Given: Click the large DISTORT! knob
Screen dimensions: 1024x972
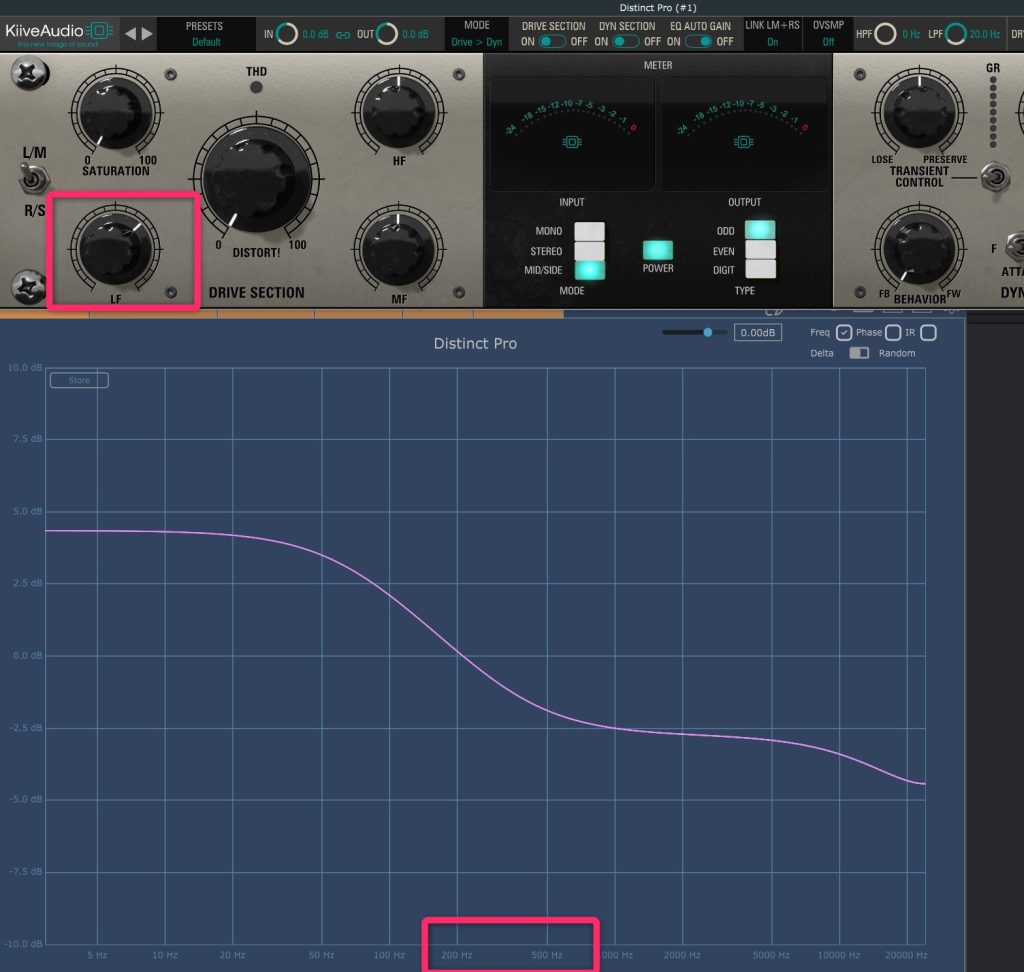Looking at the screenshot, I should (255, 181).
